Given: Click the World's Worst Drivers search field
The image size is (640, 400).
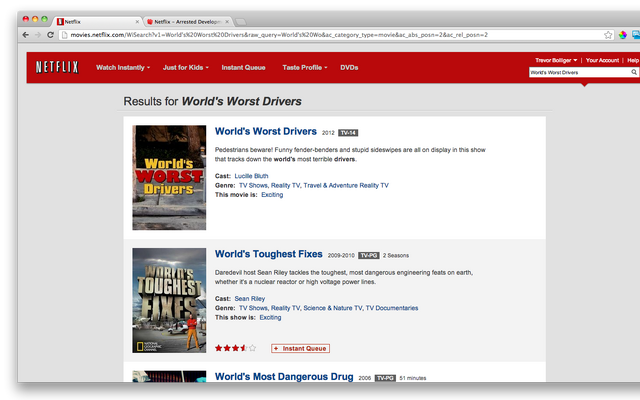Looking at the screenshot, I should [x=580, y=72].
